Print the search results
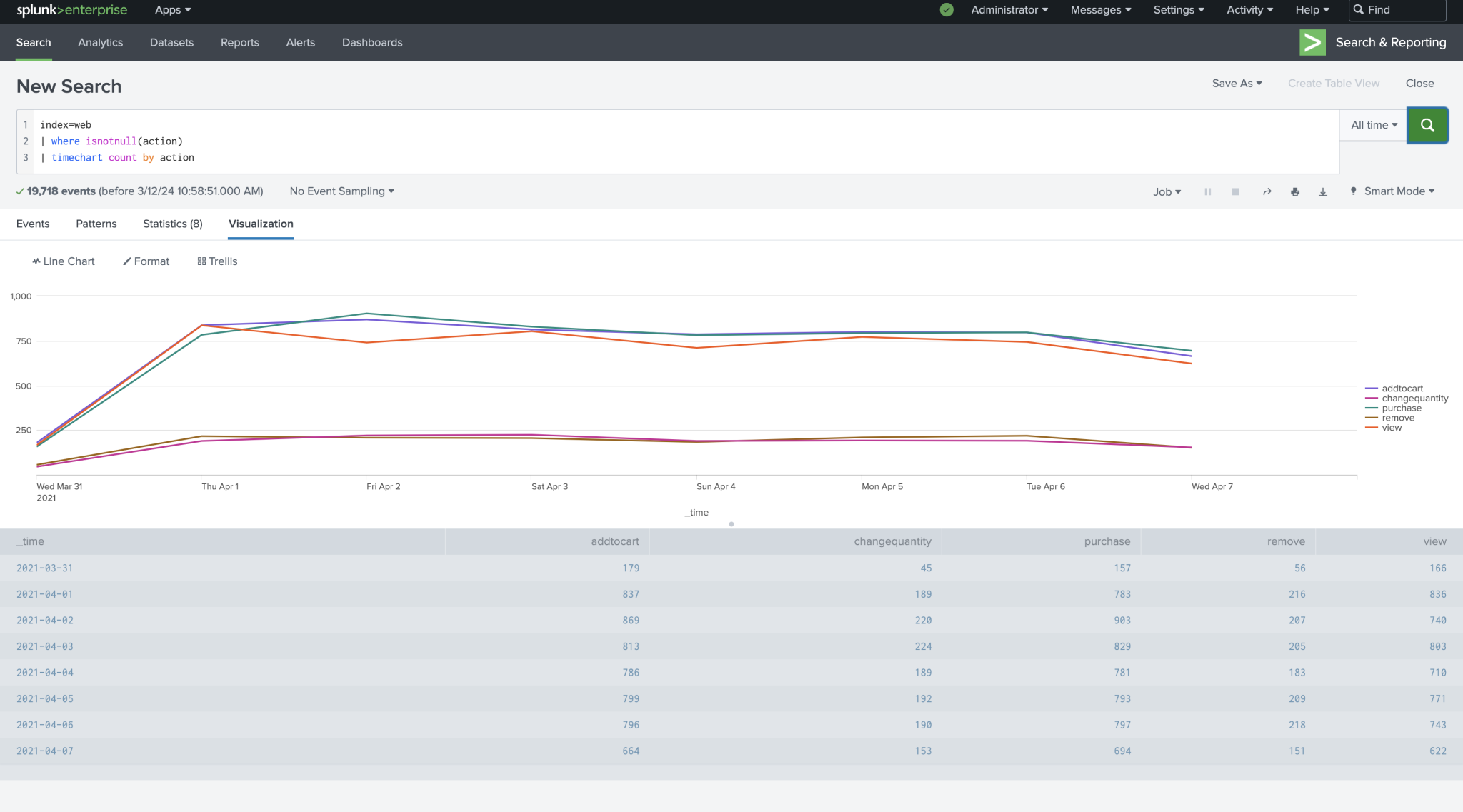1463x812 pixels. [x=1294, y=191]
